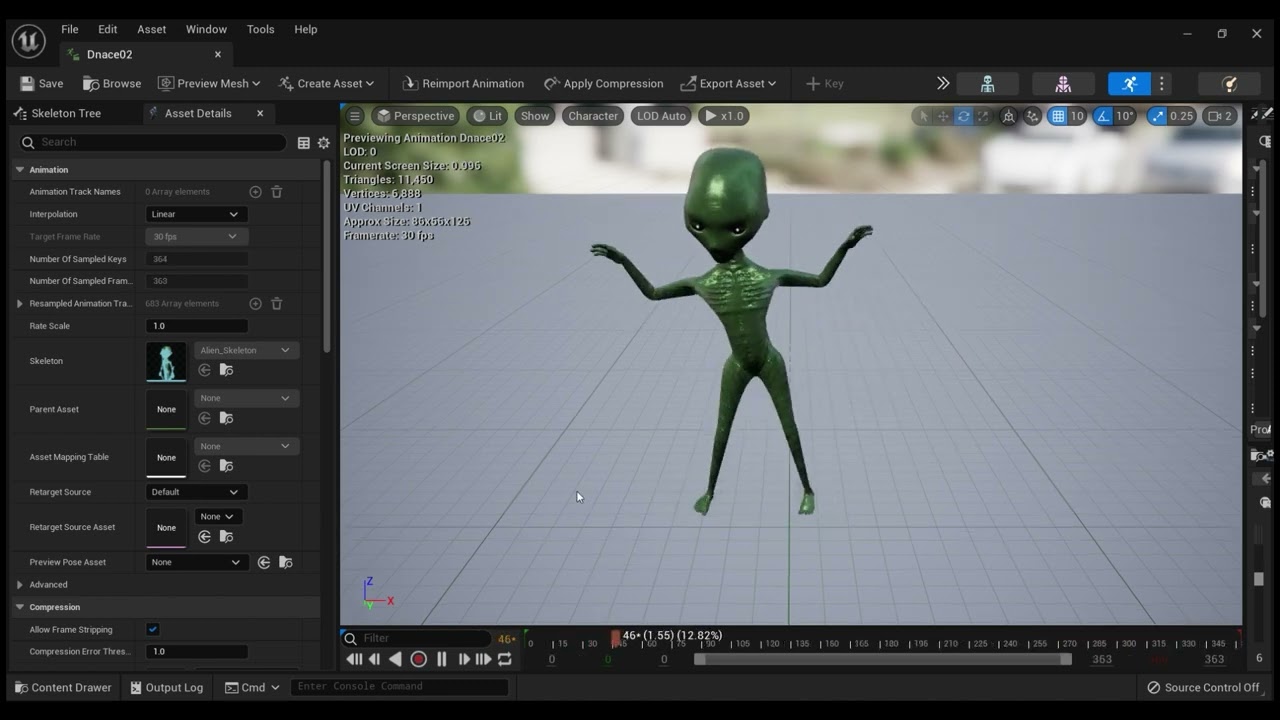Choose the Translate gizmo tool
This screenshot has width=1280, height=720.
(943, 116)
